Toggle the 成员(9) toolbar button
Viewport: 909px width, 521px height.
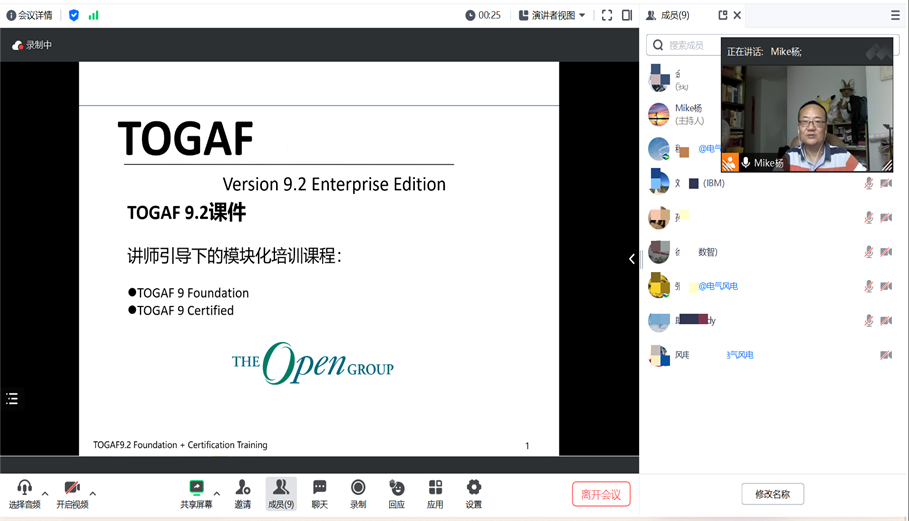(x=281, y=494)
